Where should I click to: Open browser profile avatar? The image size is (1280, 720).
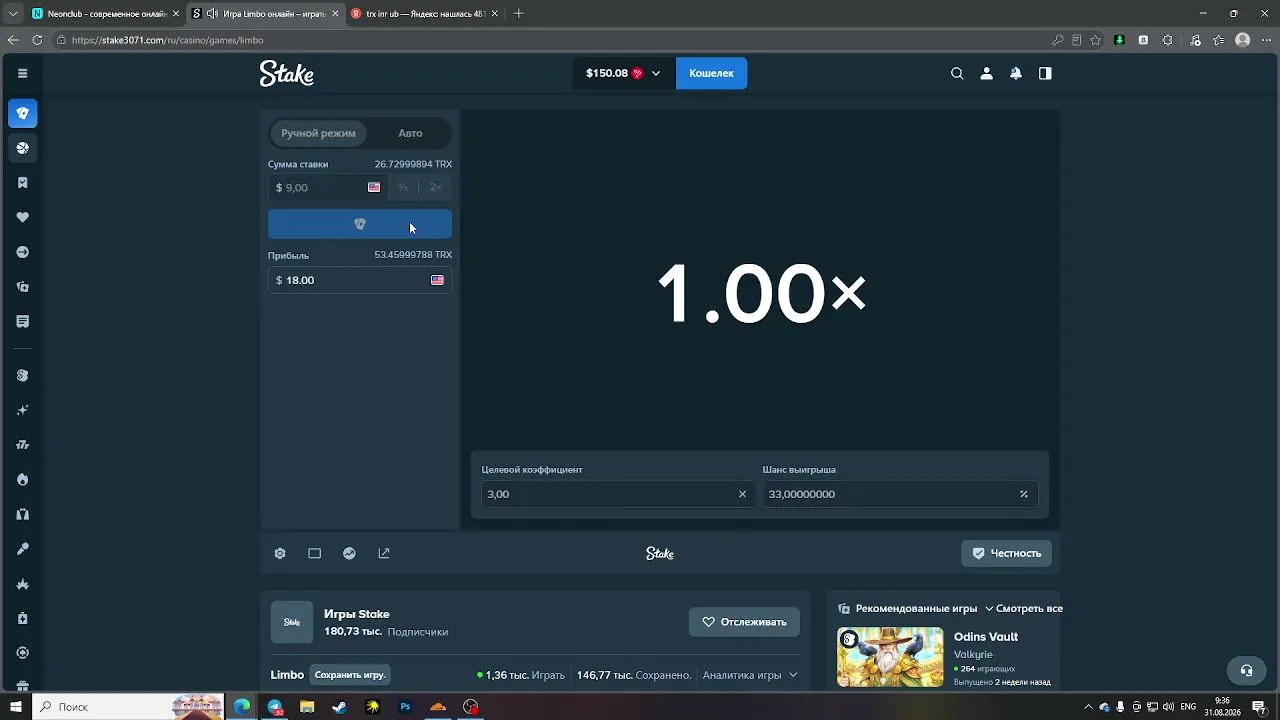1243,40
